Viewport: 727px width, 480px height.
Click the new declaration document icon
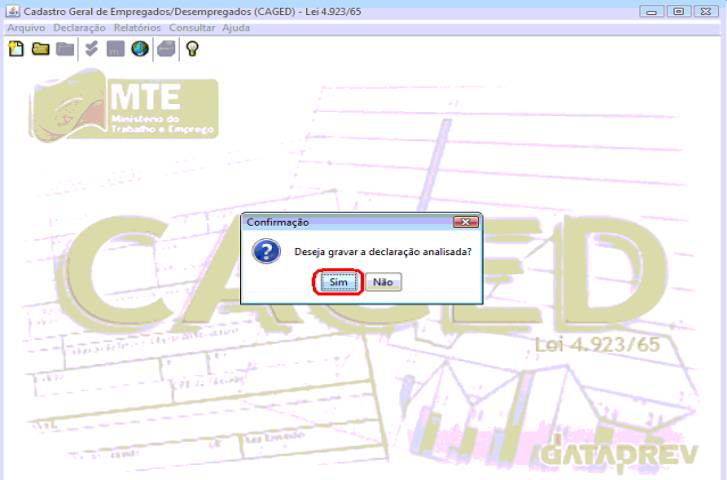16,48
